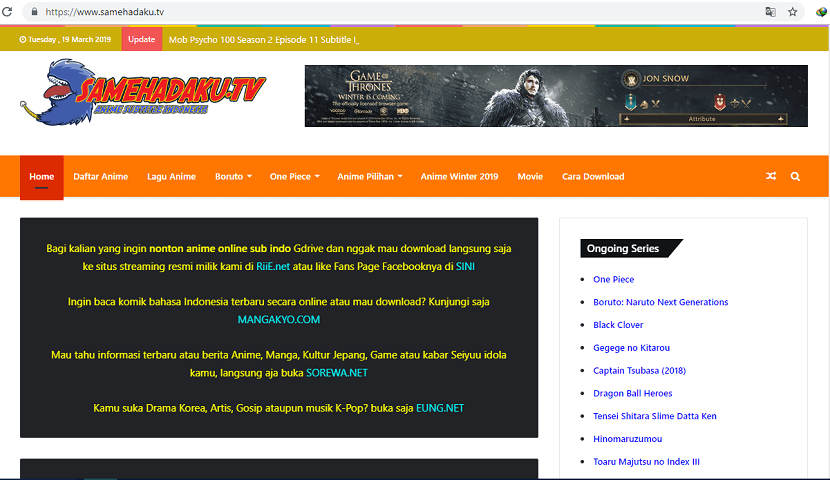Click the red Update label
The image size is (830, 480).
point(141,39)
